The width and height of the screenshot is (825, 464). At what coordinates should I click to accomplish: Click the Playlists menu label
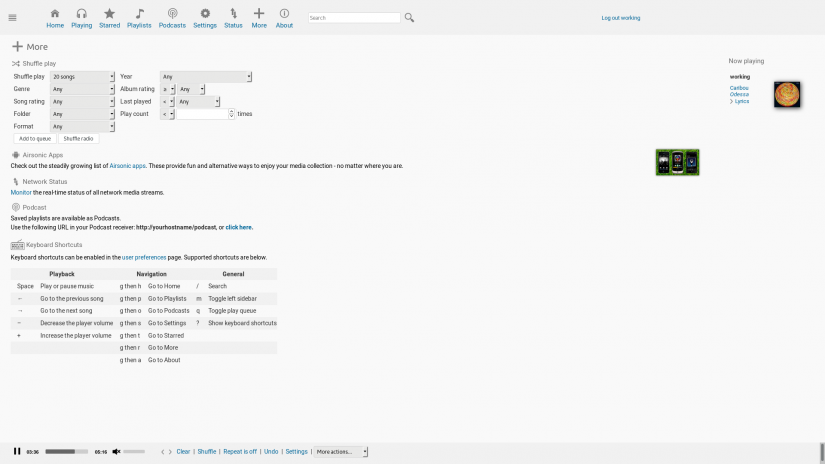point(139,25)
